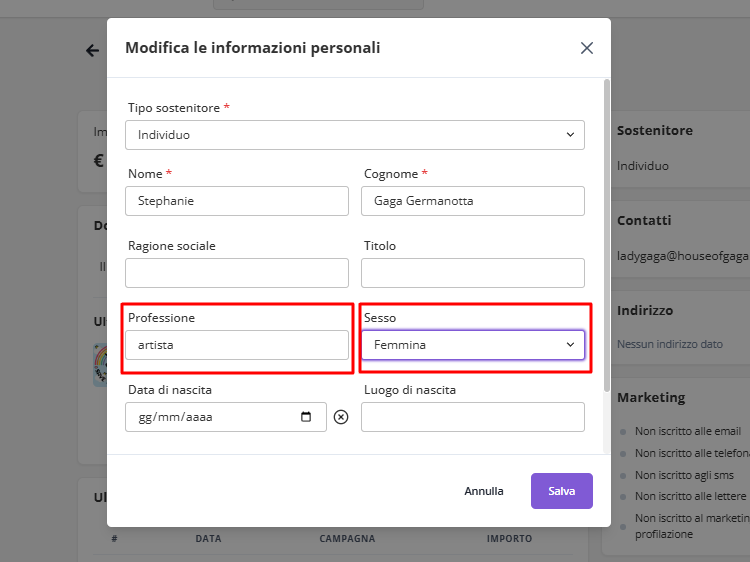This screenshot has height=562, width=750.
Task: Open the date picker calendar icon
Action: coord(306,417)
